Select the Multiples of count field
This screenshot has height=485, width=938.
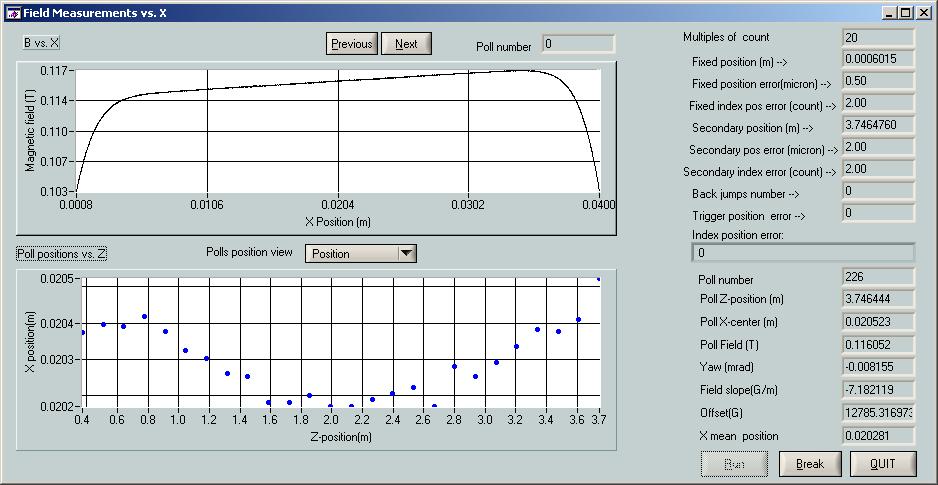tap(878, 38)
